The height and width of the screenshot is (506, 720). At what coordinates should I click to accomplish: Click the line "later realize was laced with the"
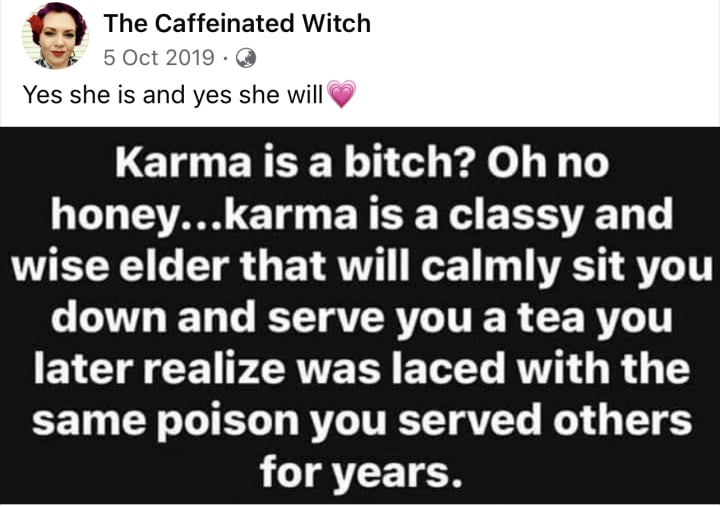(x=362, y=370)
